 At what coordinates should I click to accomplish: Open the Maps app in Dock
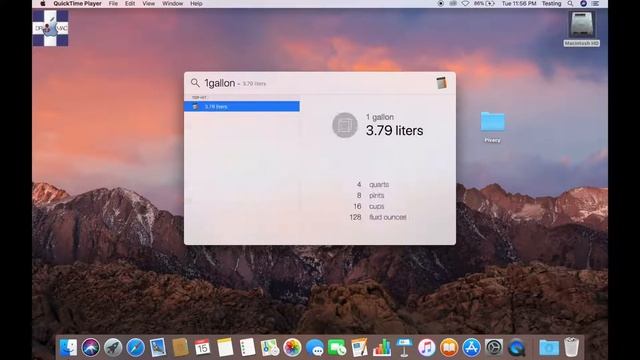(270, 348)
